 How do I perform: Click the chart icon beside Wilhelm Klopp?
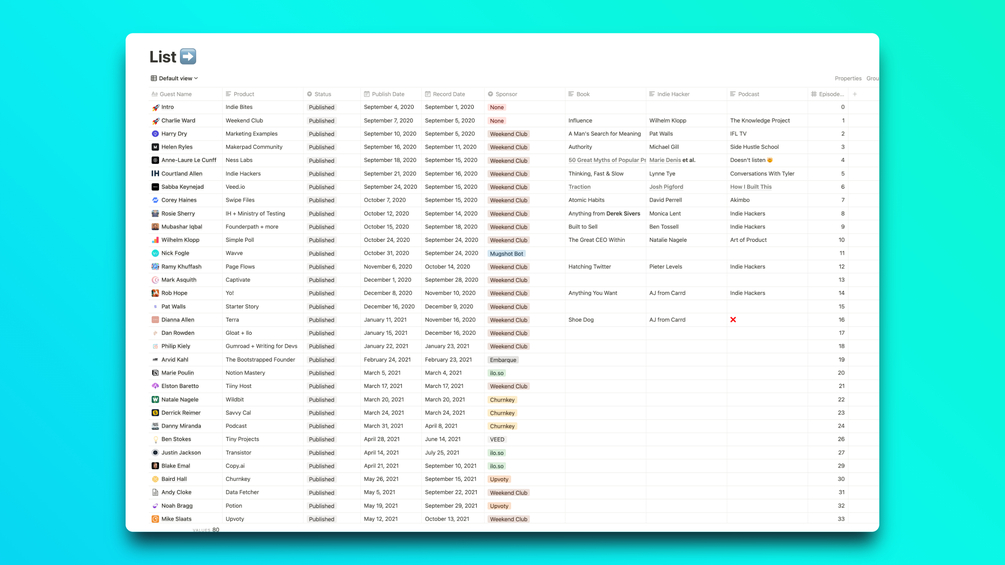click(155, 240)
